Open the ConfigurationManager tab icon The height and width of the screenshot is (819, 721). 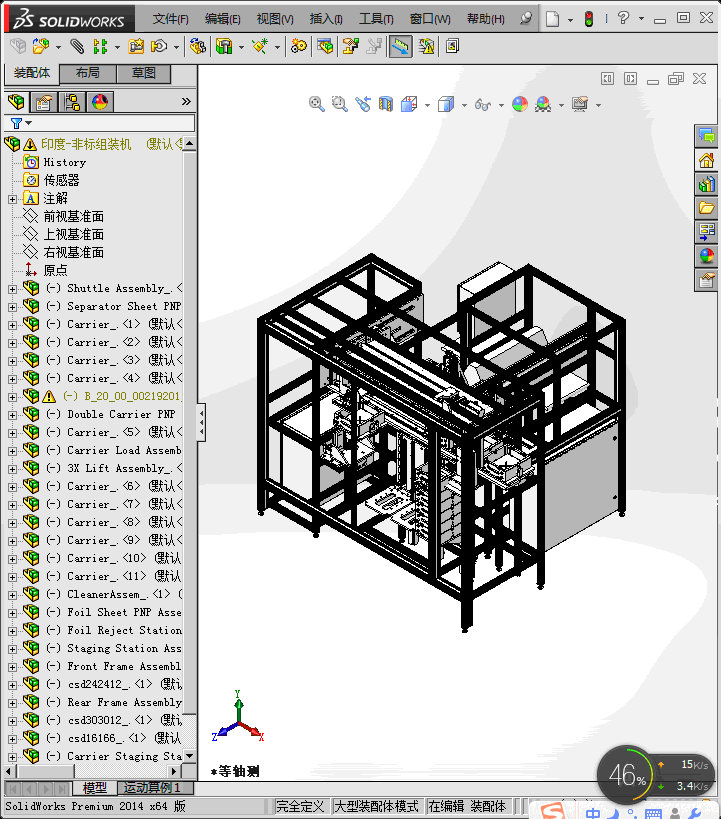pos(72,102)
